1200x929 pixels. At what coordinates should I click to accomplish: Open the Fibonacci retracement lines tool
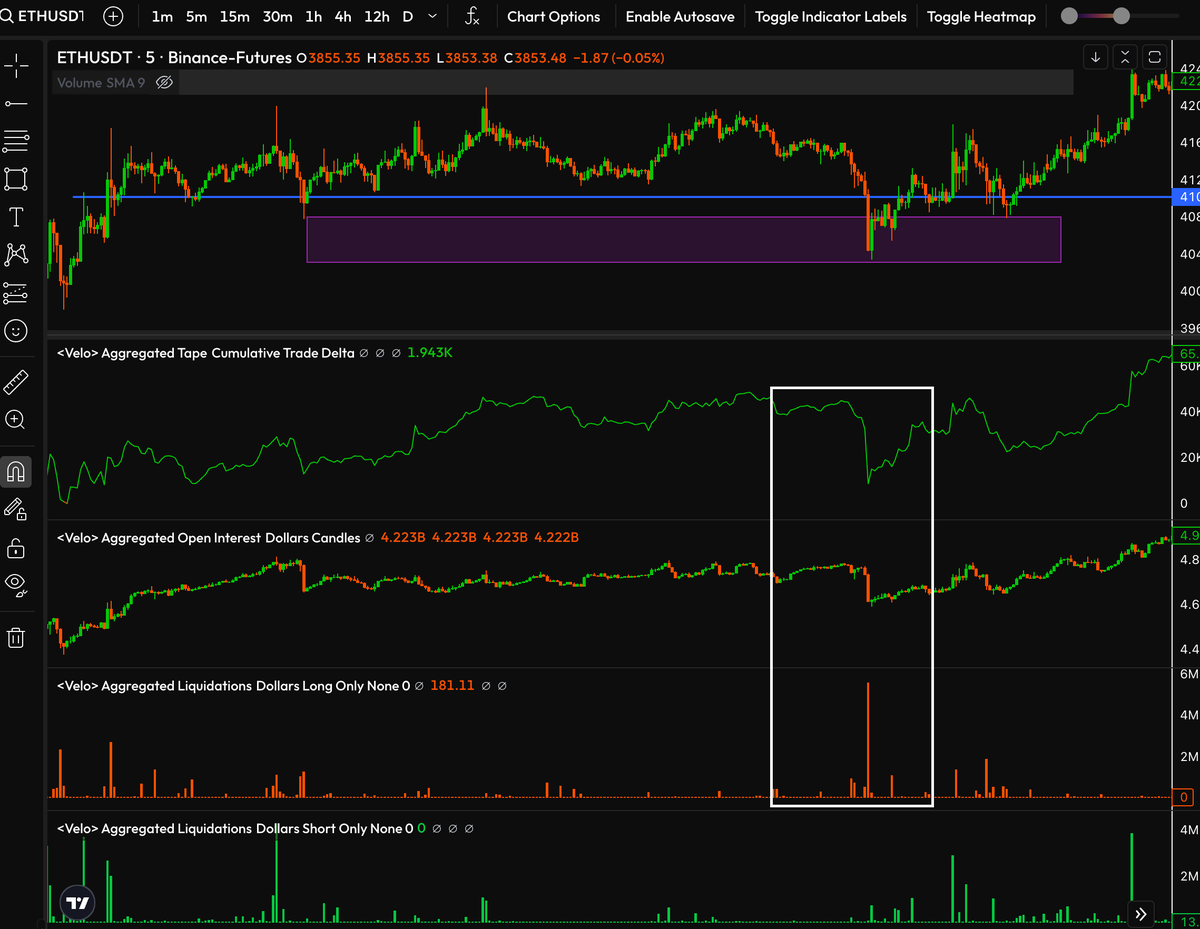16,141
